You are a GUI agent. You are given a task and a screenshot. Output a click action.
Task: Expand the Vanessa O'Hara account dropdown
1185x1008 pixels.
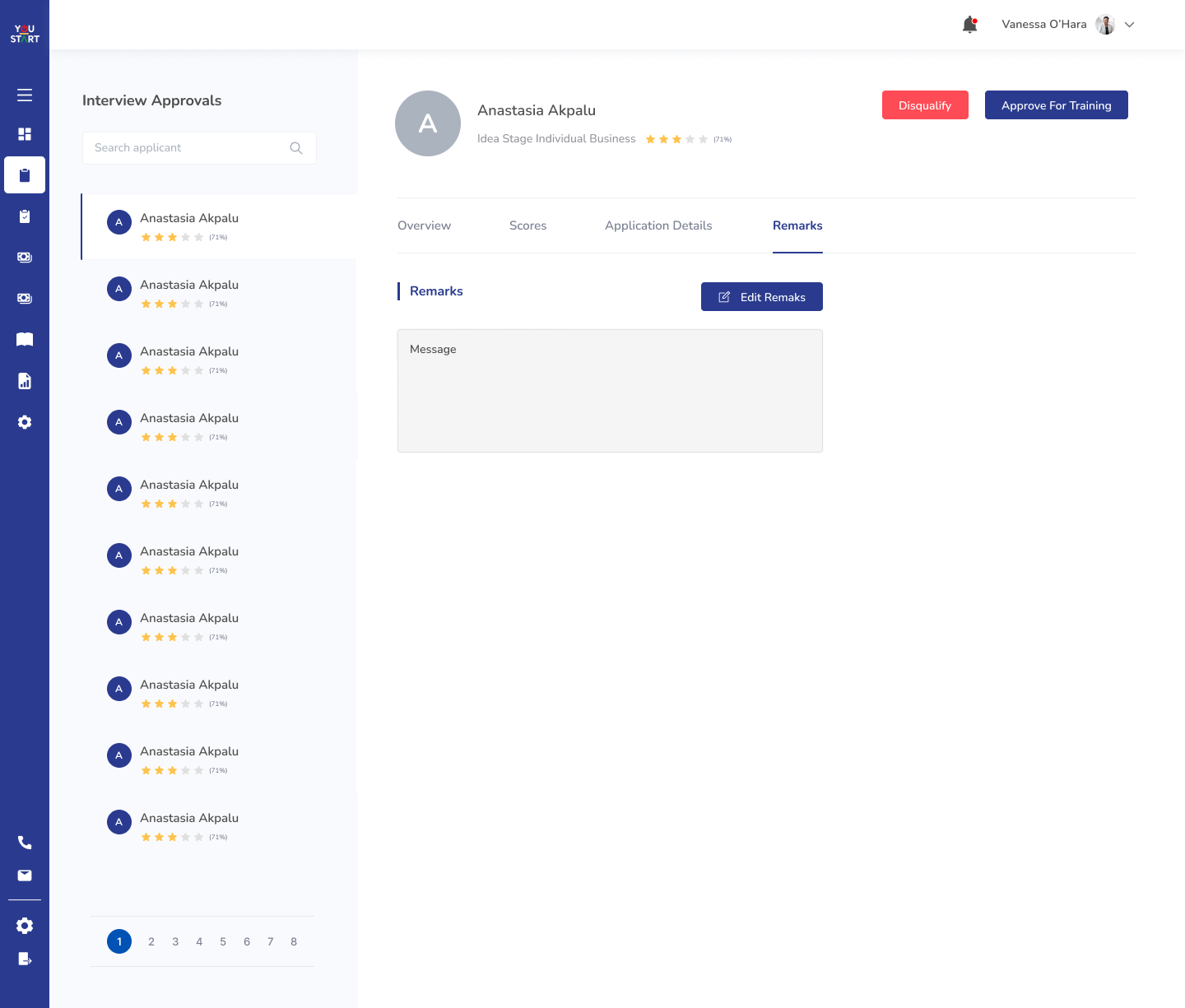pyautogui.click(x=1129, y=25)
